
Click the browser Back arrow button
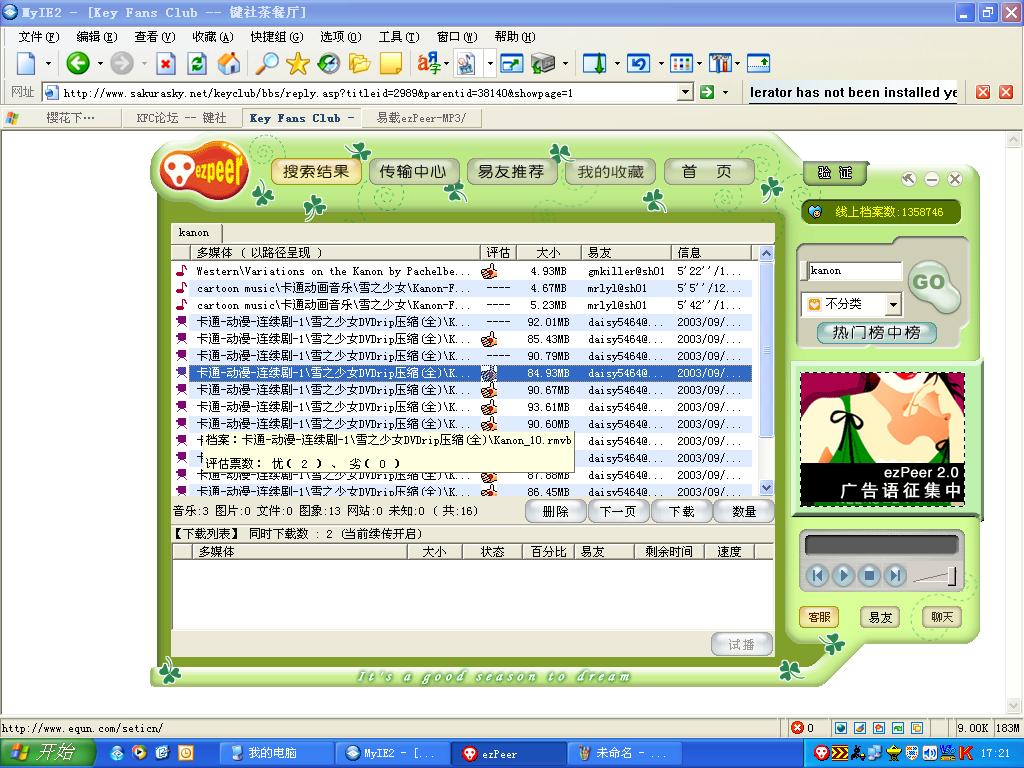tap(78, 63)
